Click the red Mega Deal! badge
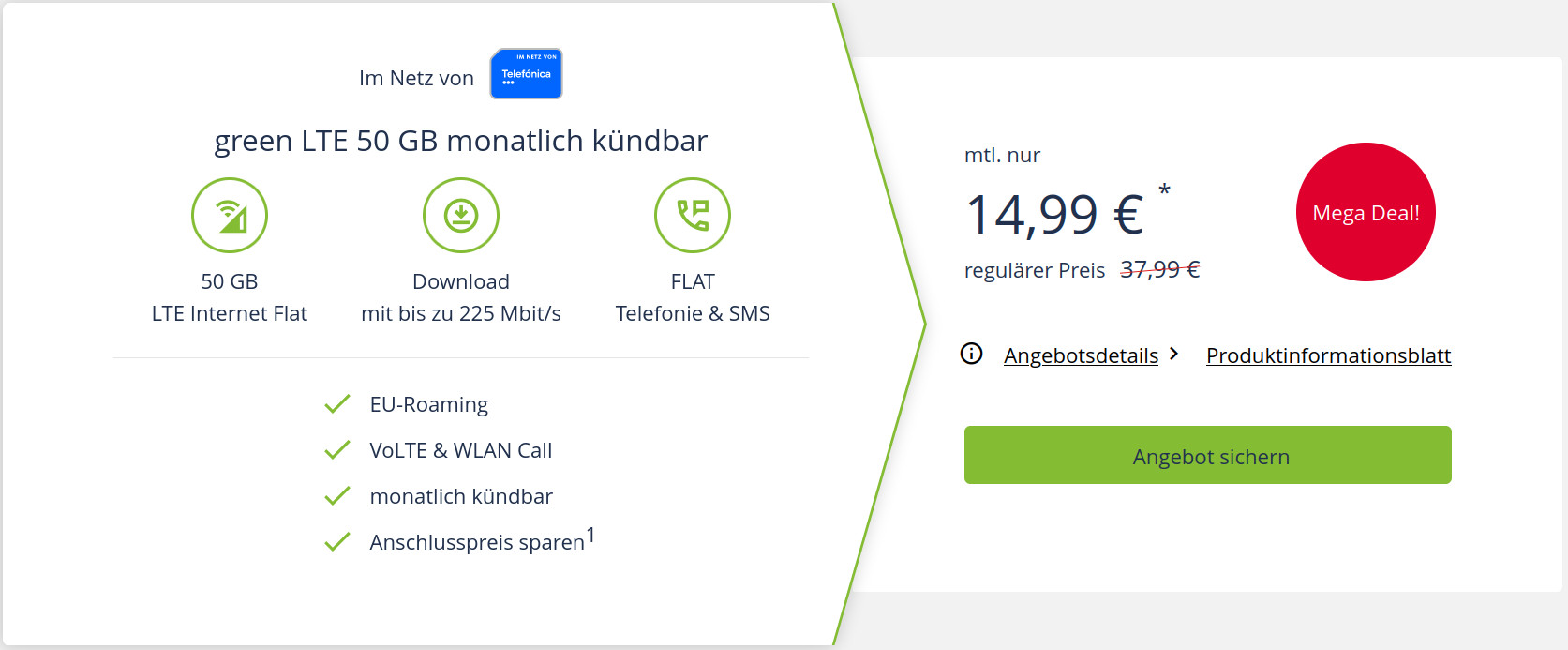1568x650 pixels. pos(1366,212)
